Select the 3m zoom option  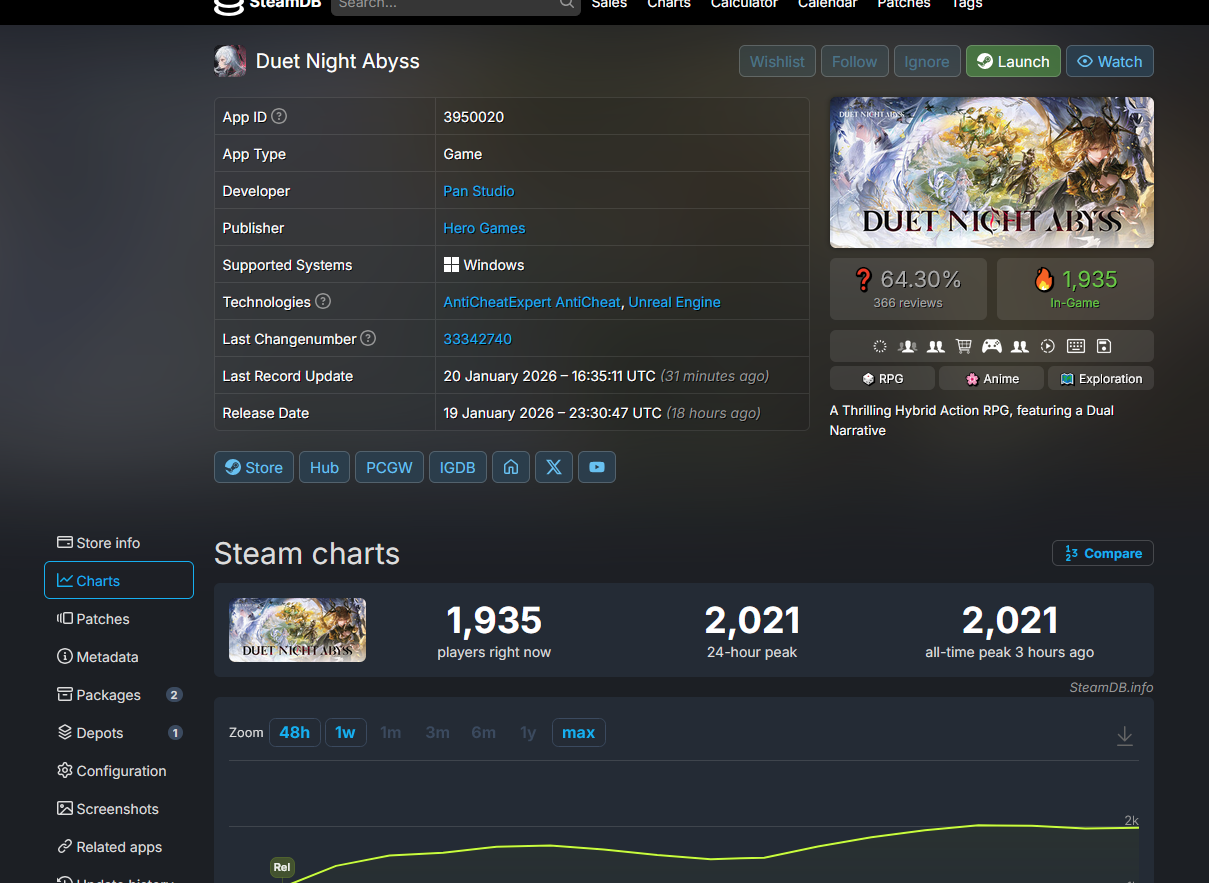coord(437,733)
